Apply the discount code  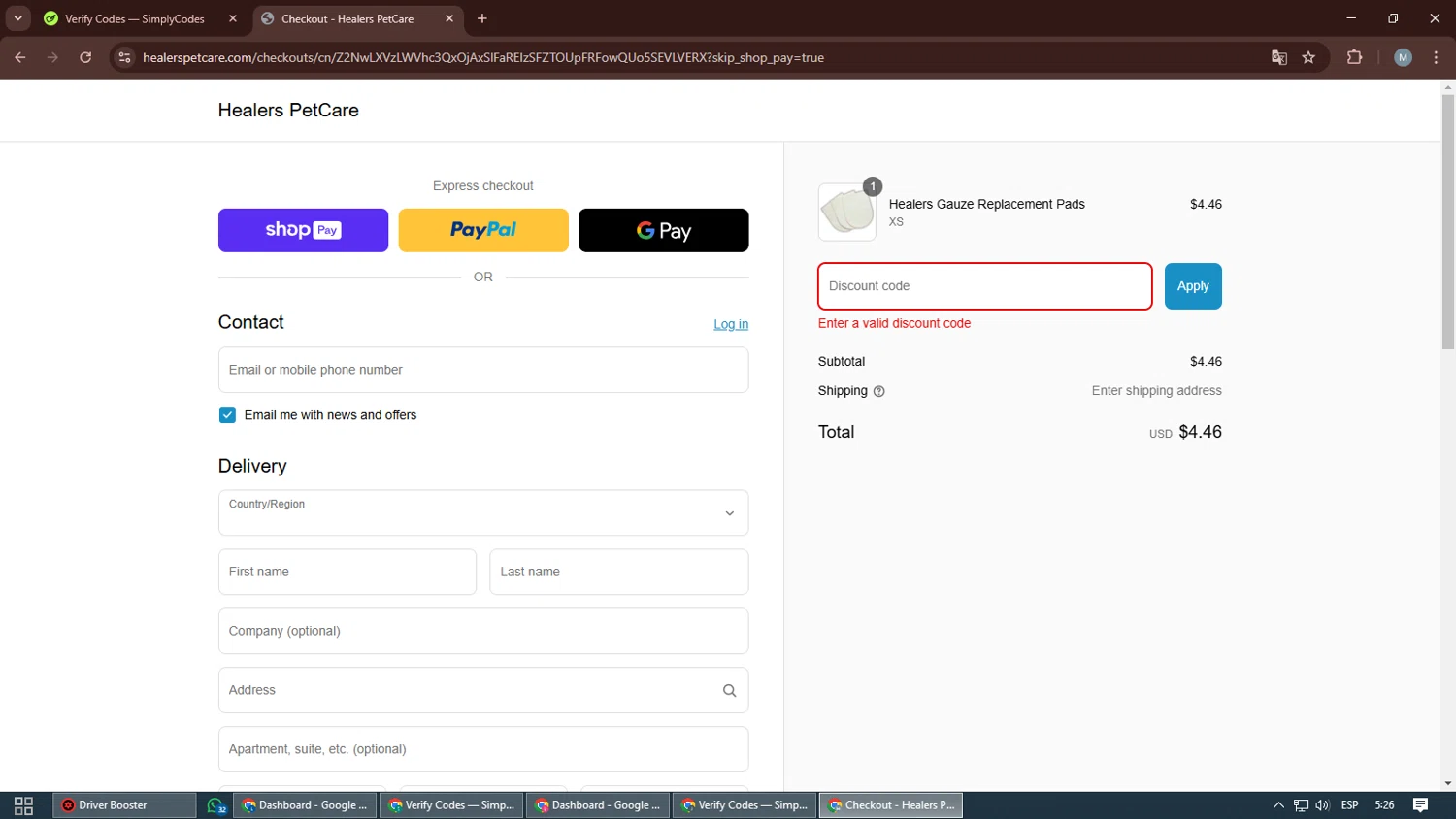1193,286
